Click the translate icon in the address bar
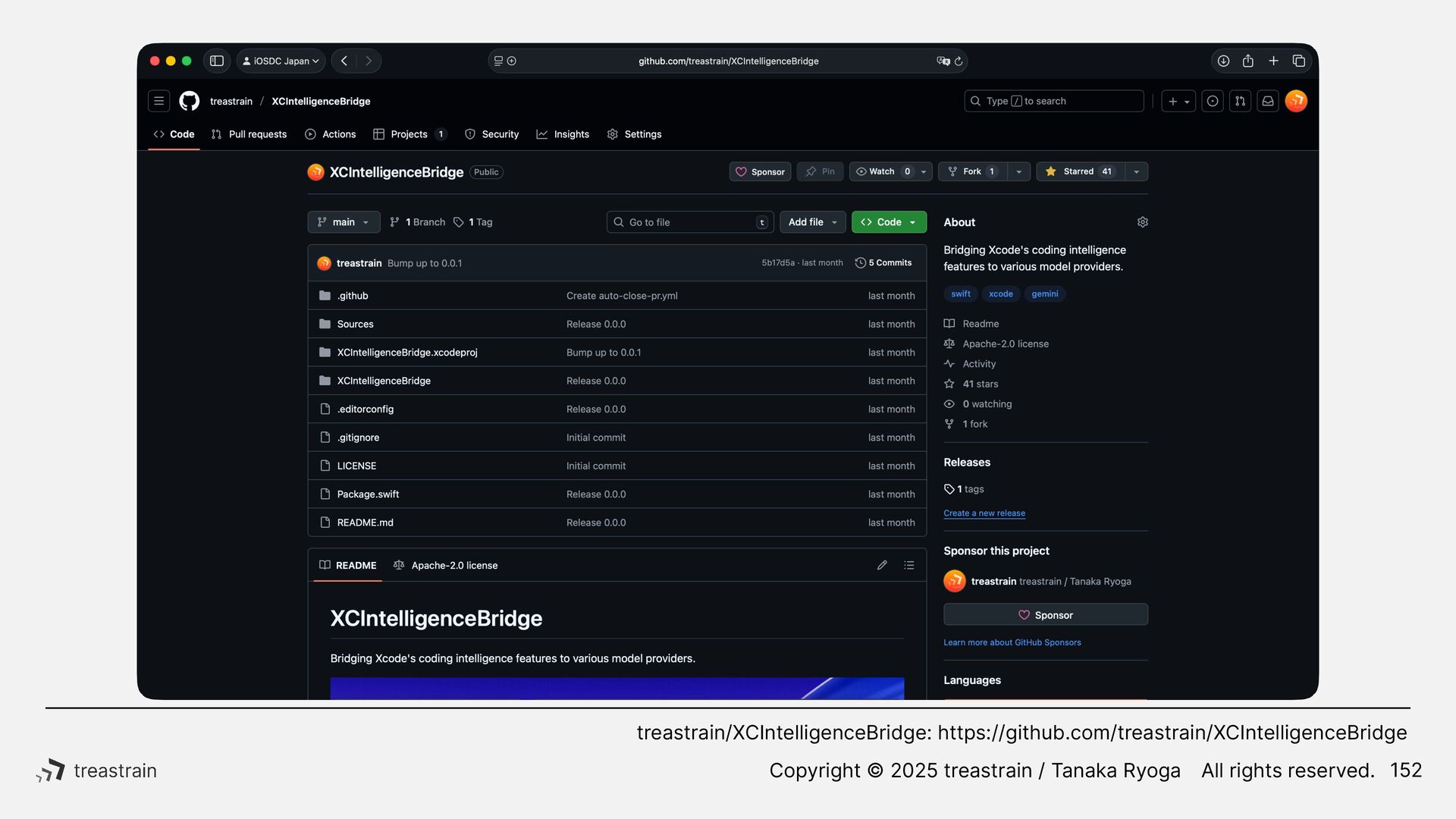1456x819 pixels. (943, 61)
